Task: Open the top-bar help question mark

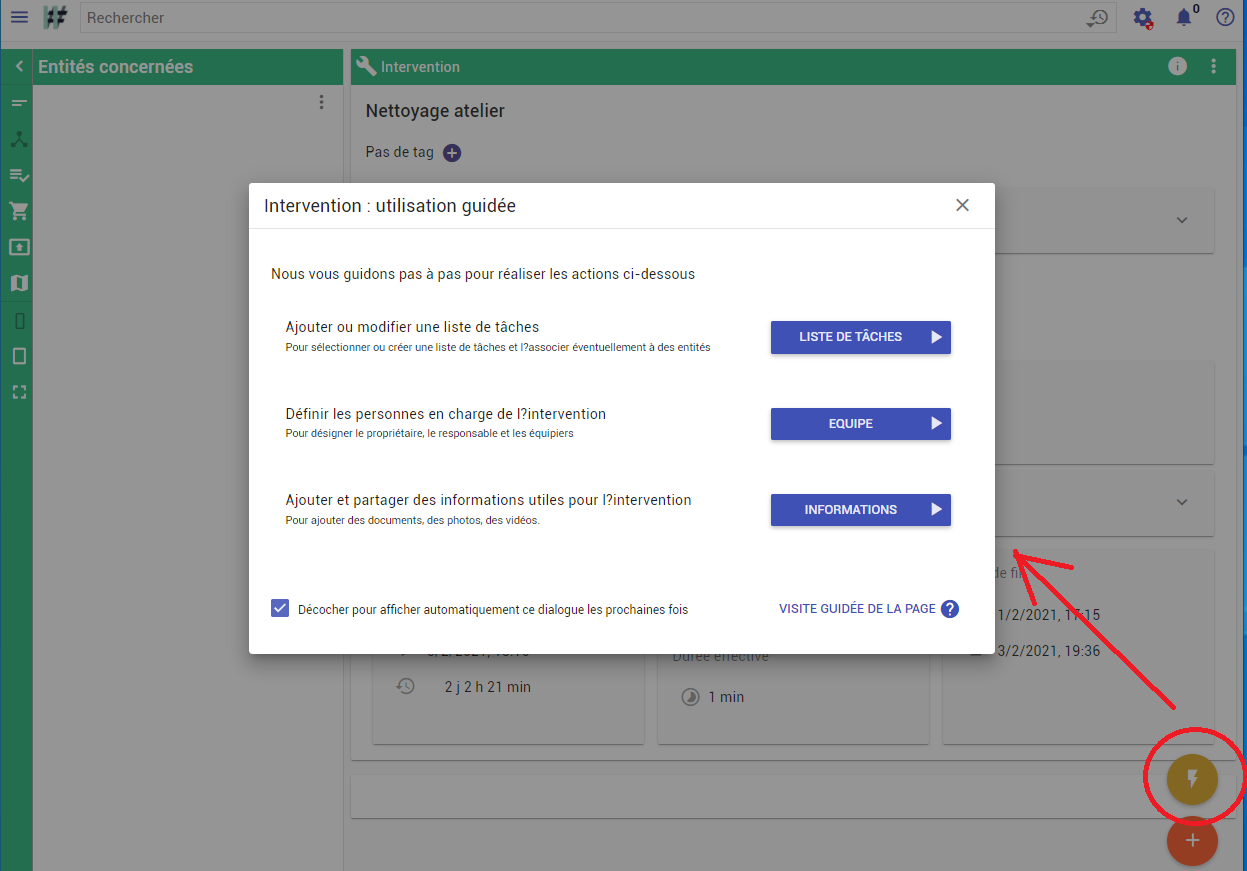Action: pos(1225,17)
